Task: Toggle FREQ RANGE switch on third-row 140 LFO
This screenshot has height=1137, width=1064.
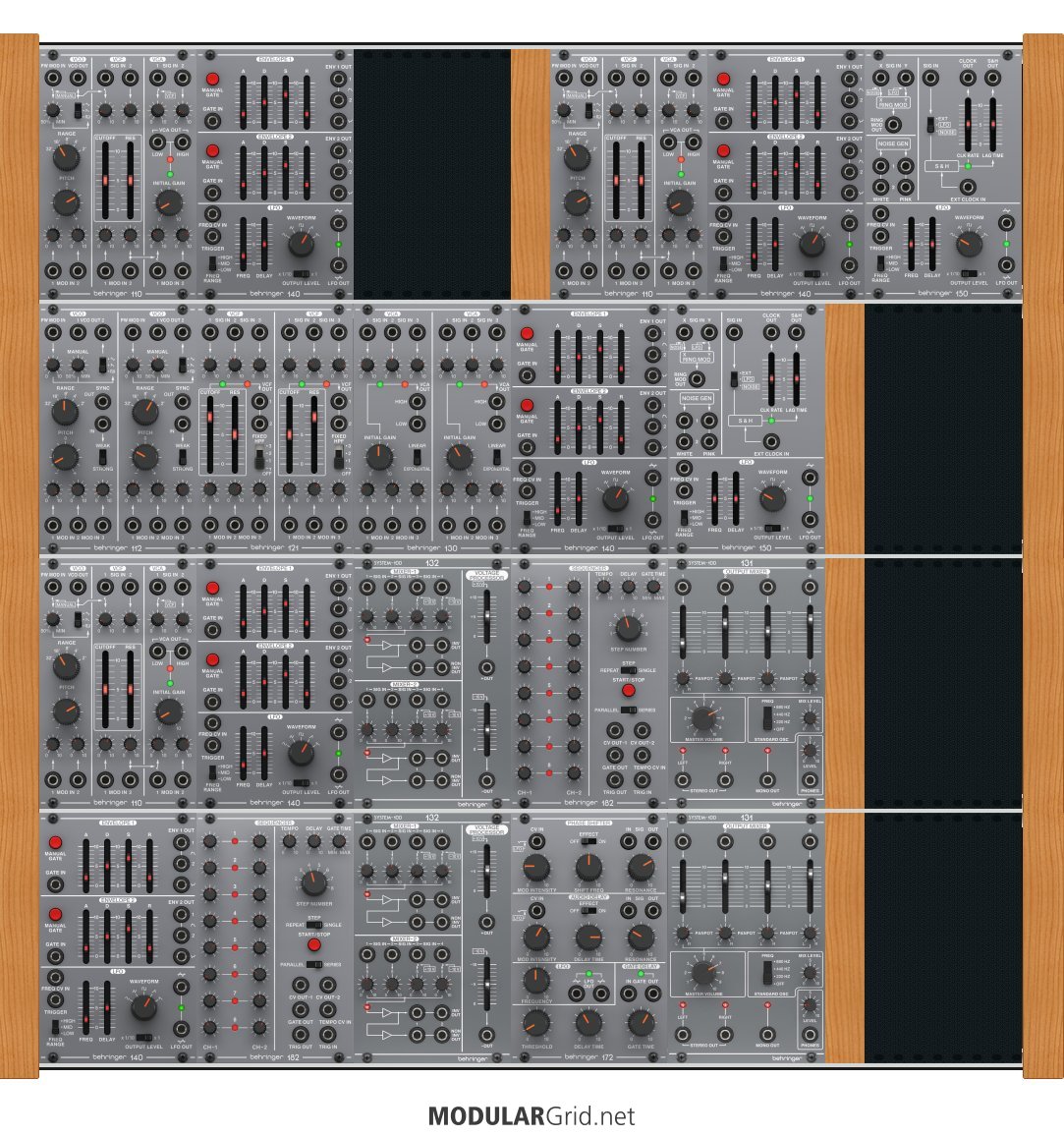Action: [212, 771]
